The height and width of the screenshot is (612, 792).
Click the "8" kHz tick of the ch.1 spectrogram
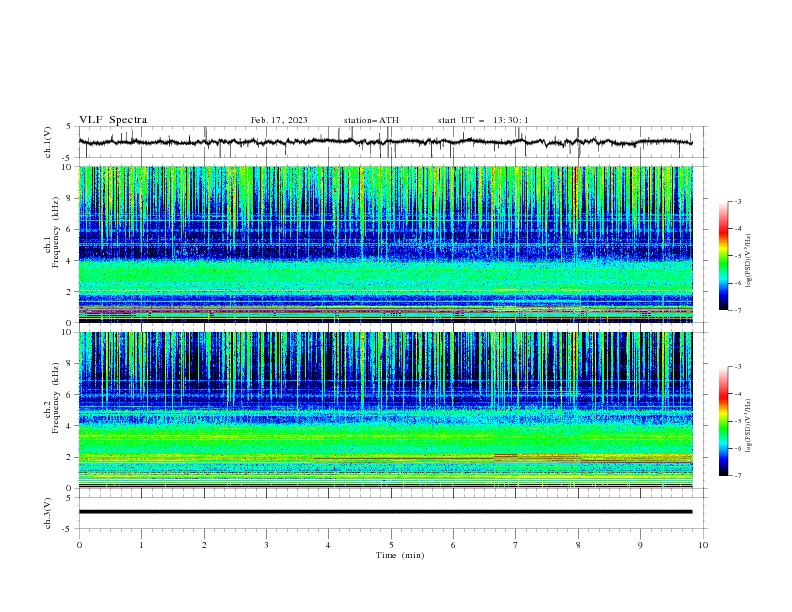[x=72, y=198]
